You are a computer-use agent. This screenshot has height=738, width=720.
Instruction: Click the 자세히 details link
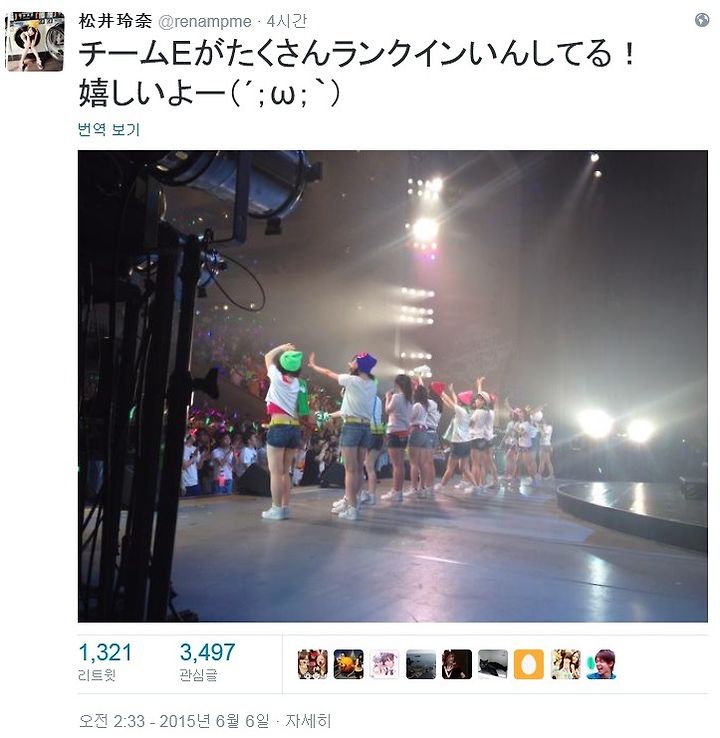tap(308, 721)
